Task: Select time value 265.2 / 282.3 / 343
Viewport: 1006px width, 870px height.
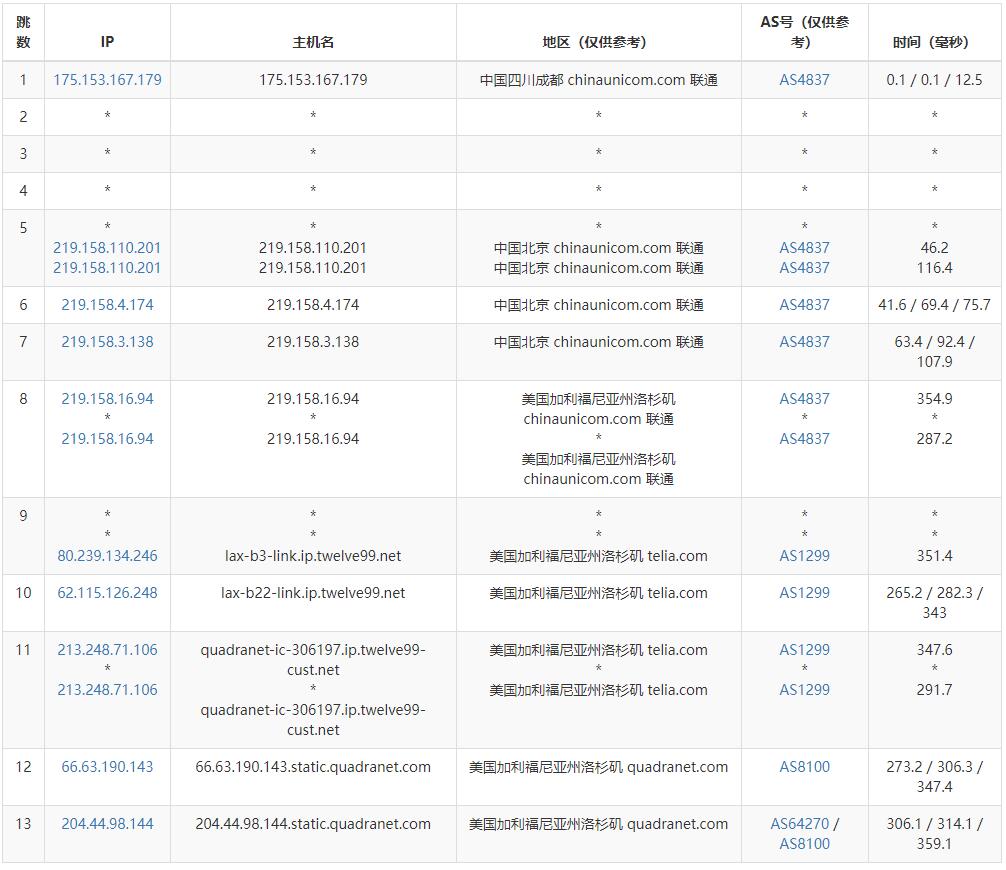Action: pos(934,602)
